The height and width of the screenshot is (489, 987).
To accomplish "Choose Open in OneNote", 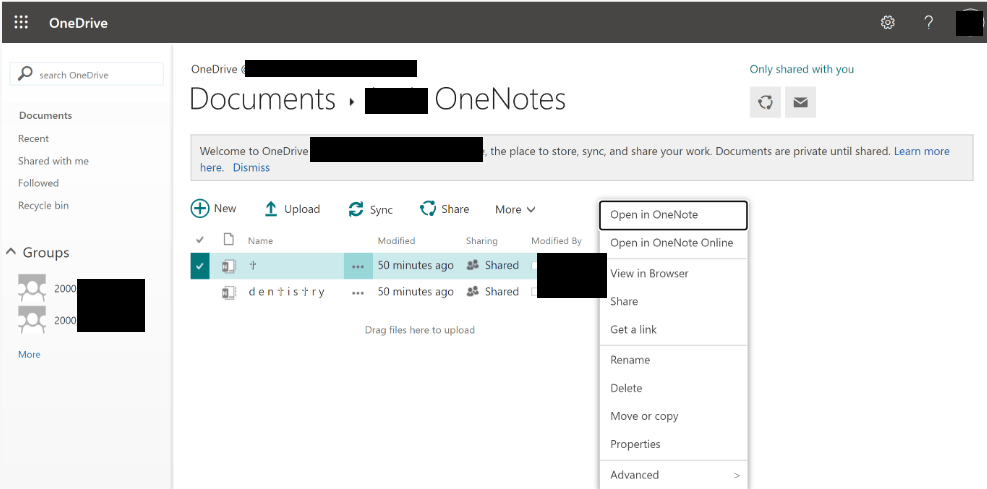I will pos(674,215).
